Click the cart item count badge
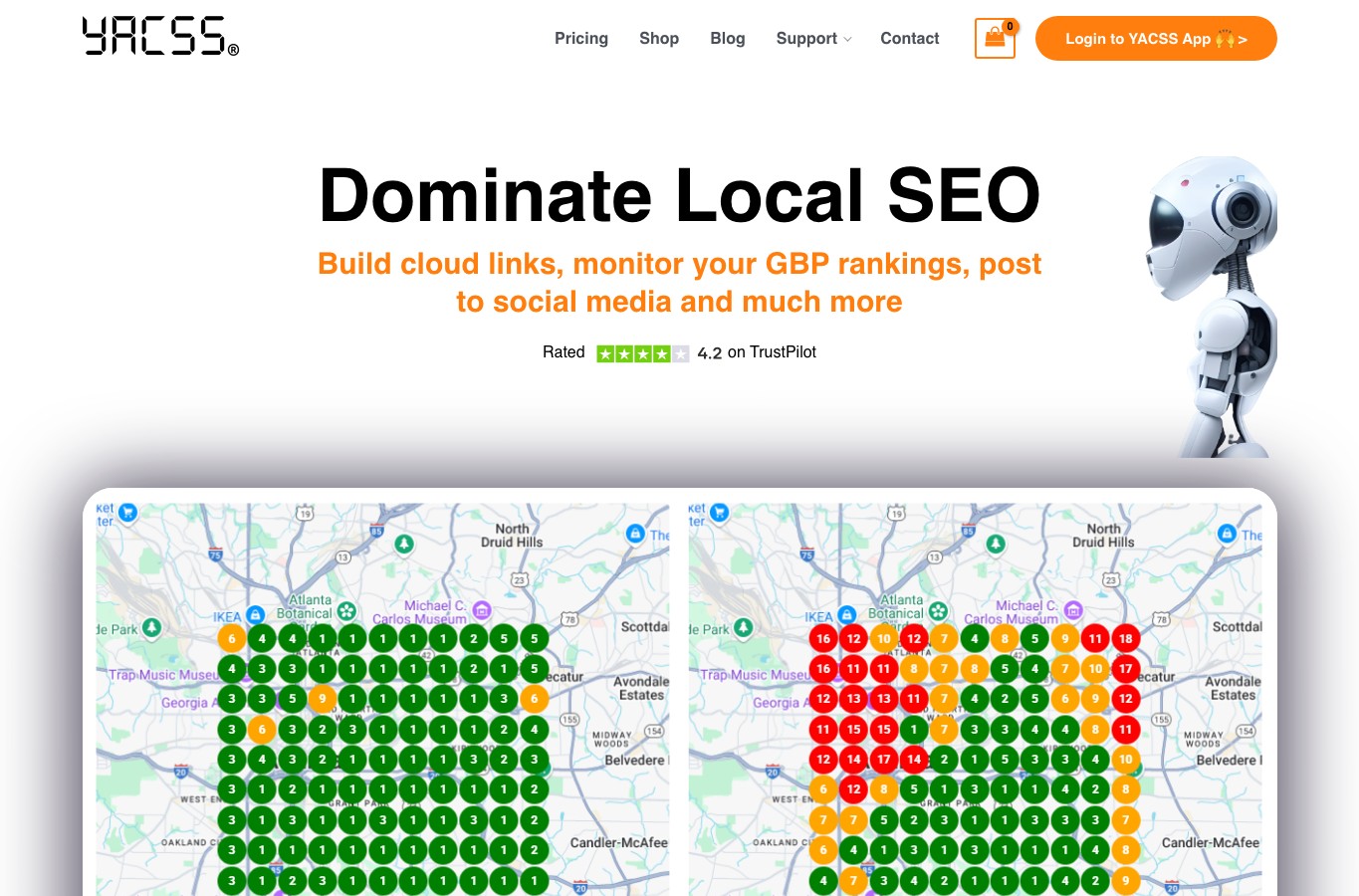1359x896 pixels. [1010, 27]
